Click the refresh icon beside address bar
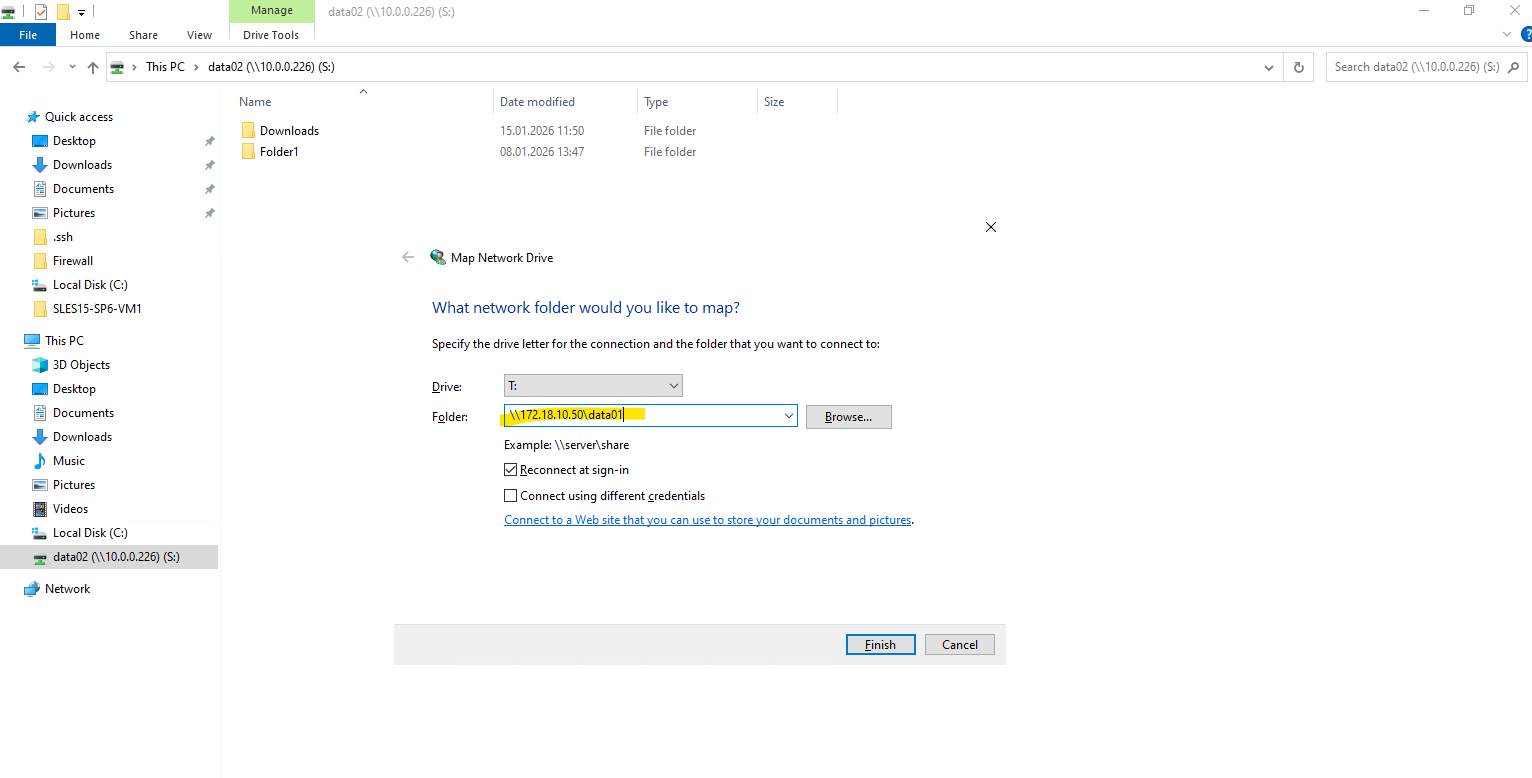1532x778 pixels. tap(1298, 67)
